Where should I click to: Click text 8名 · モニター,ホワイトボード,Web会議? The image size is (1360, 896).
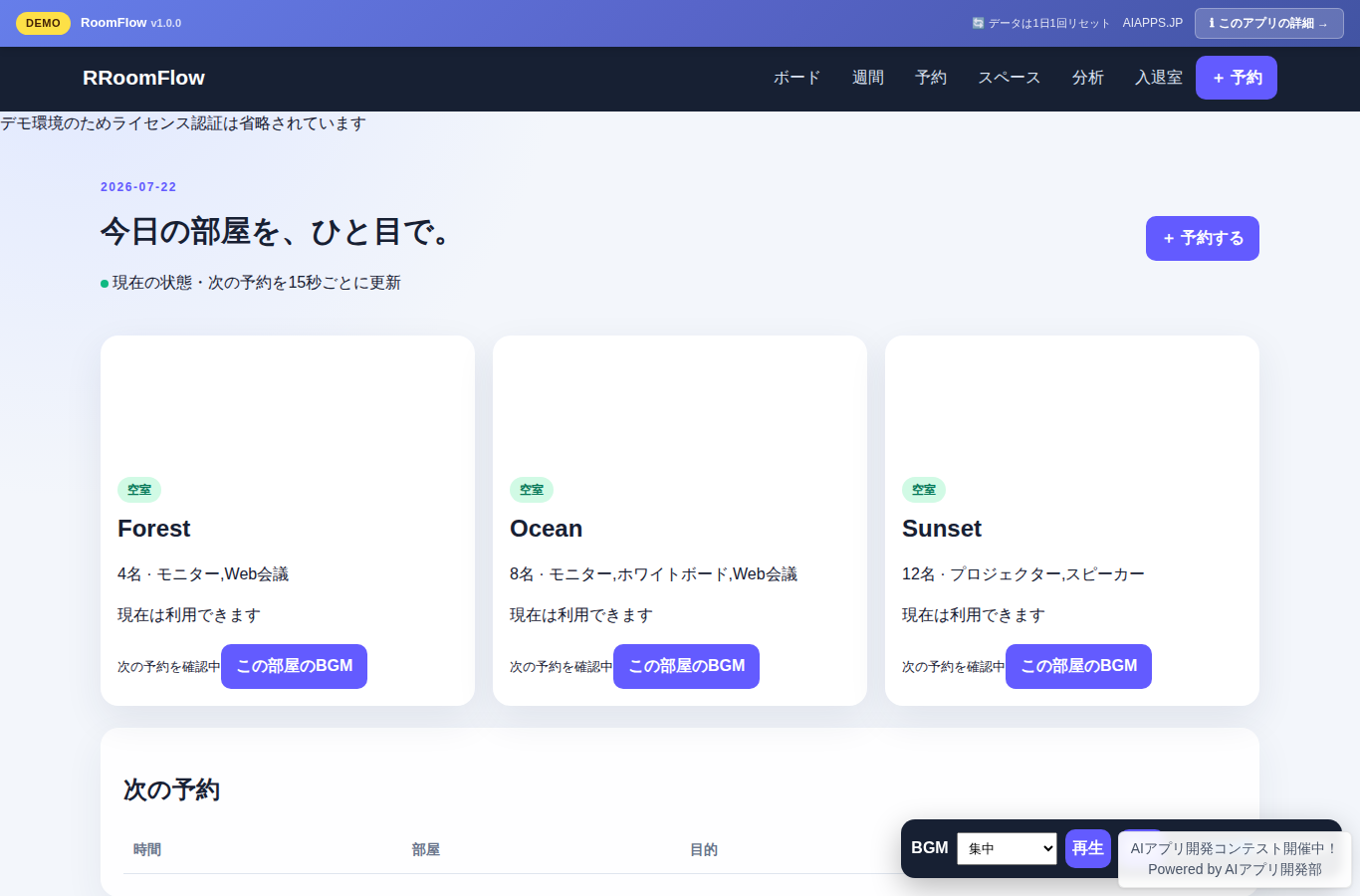(653, 574)
